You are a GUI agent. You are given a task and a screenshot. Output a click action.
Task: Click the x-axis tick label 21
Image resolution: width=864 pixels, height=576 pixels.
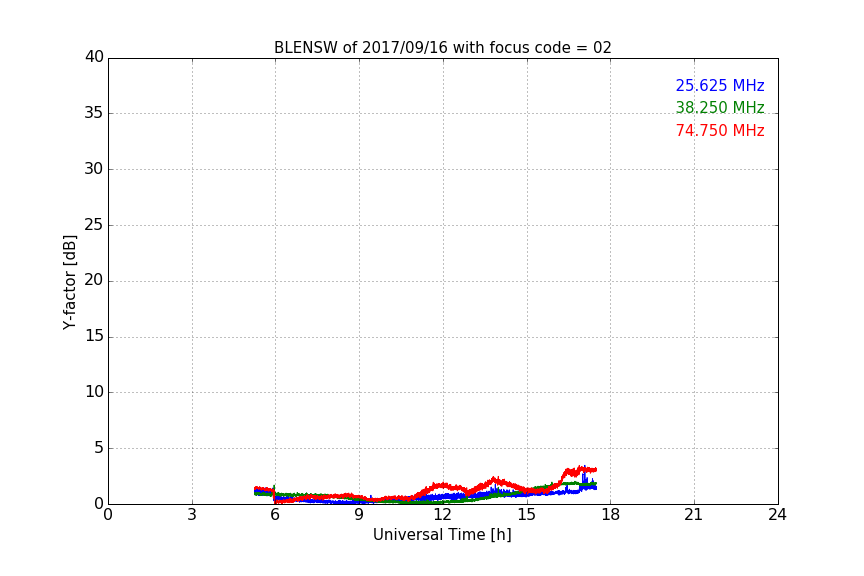(694, 515)
